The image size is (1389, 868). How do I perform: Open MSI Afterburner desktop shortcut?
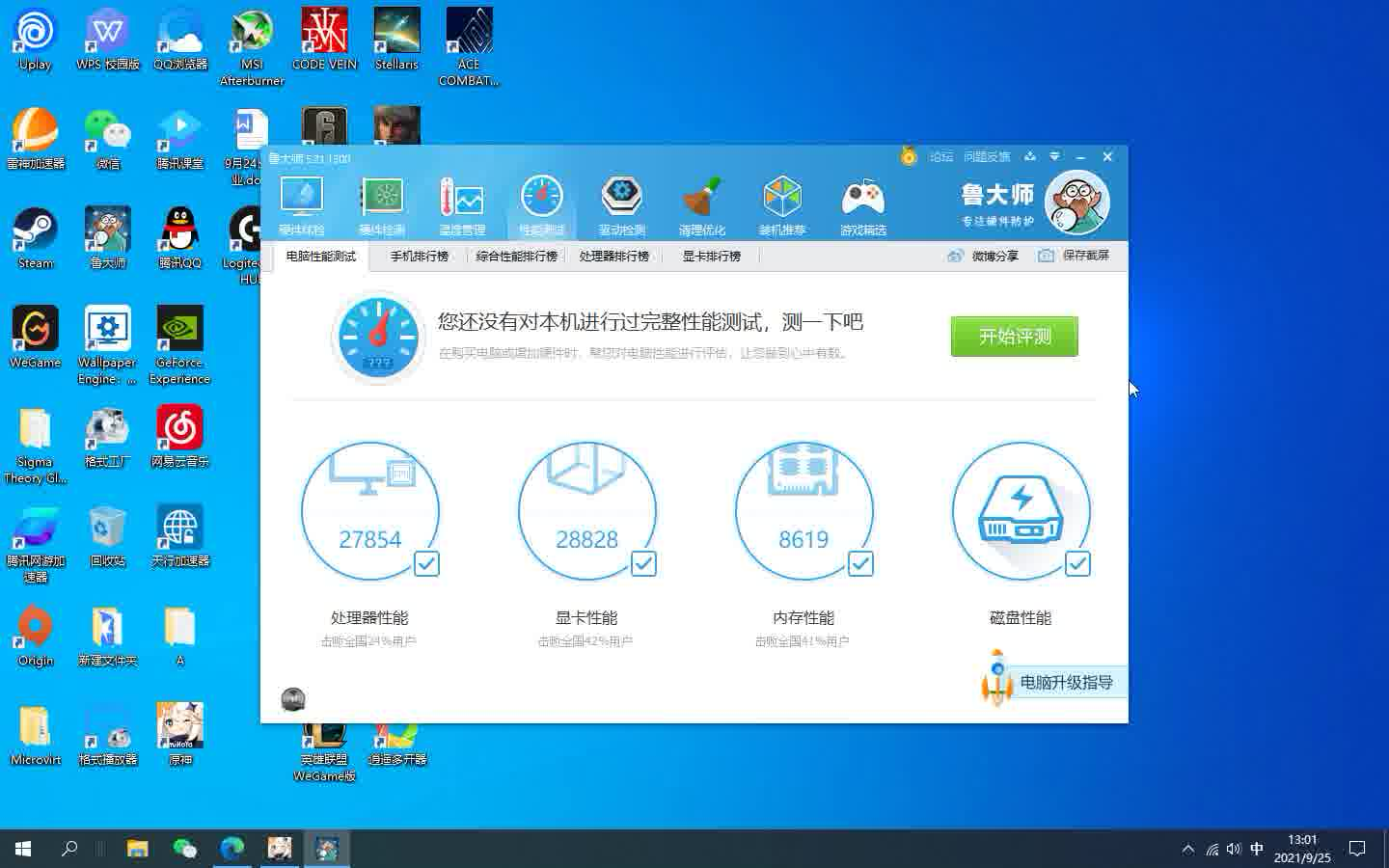coord(252,47)
